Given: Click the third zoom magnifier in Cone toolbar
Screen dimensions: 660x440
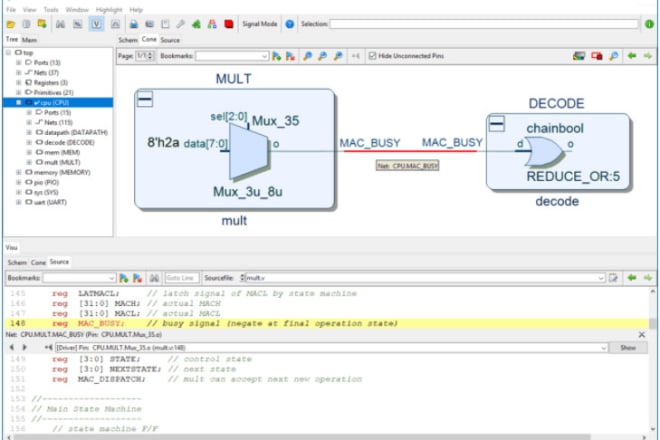Looking at the screenshot, I should (x=338, y=56).
